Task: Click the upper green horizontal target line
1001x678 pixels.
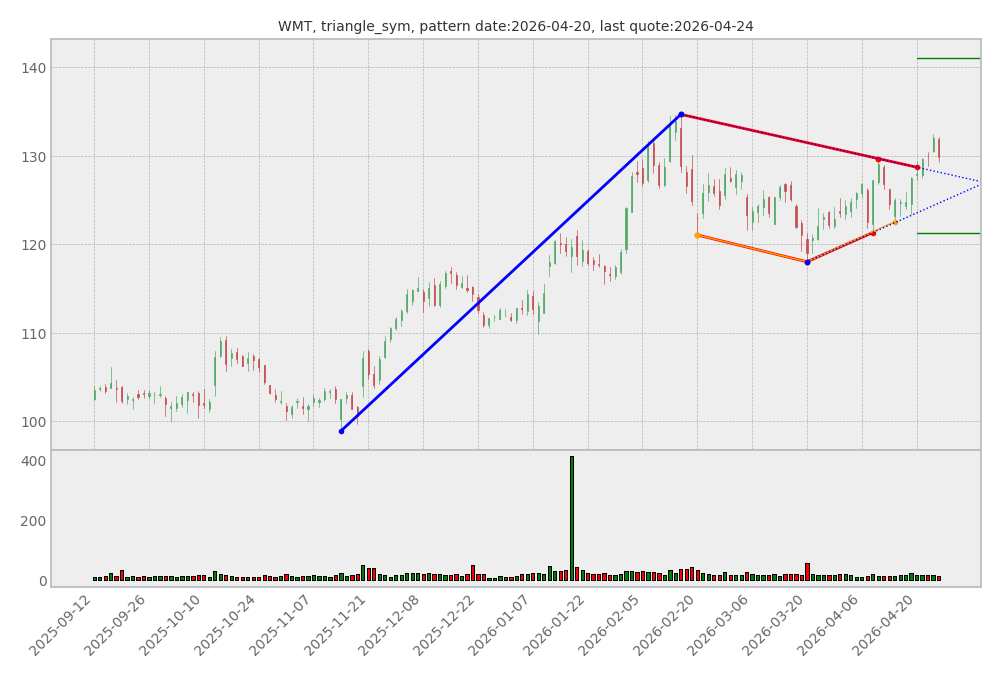Action: click(948, 58)
